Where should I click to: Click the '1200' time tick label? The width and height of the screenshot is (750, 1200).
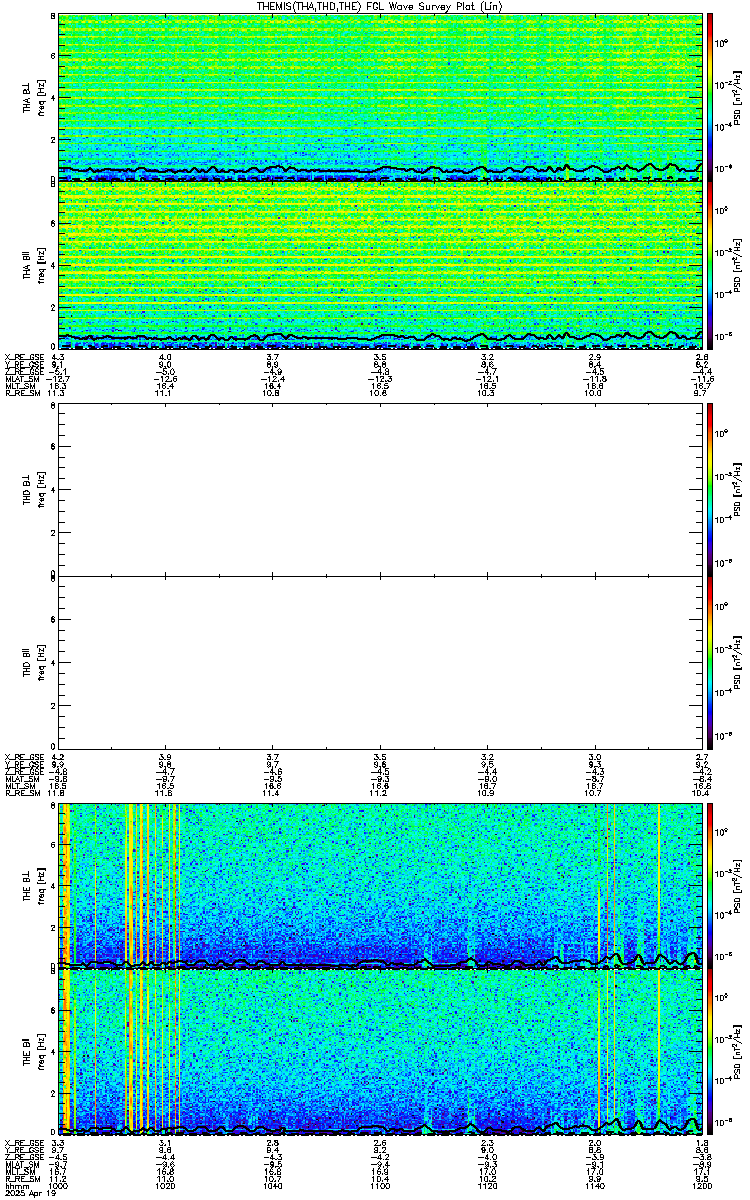click(702, 1186)
